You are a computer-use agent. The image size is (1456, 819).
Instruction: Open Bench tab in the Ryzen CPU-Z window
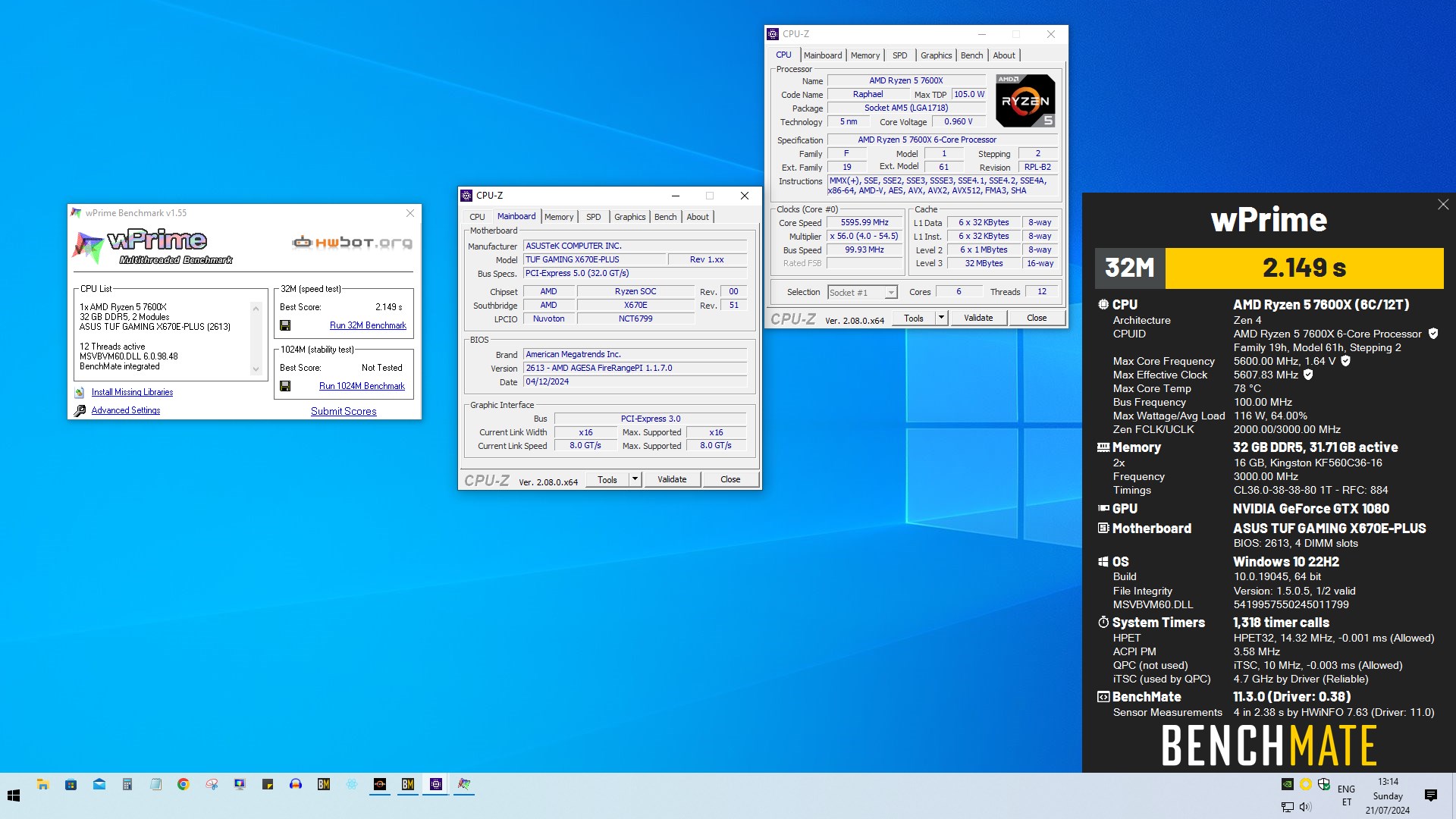(971, 55)
